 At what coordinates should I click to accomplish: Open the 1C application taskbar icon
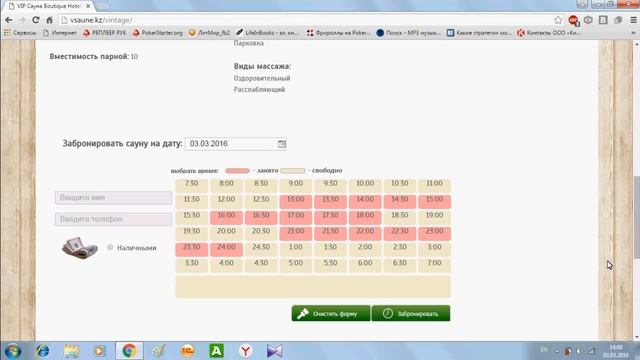[x=187, y=351]
